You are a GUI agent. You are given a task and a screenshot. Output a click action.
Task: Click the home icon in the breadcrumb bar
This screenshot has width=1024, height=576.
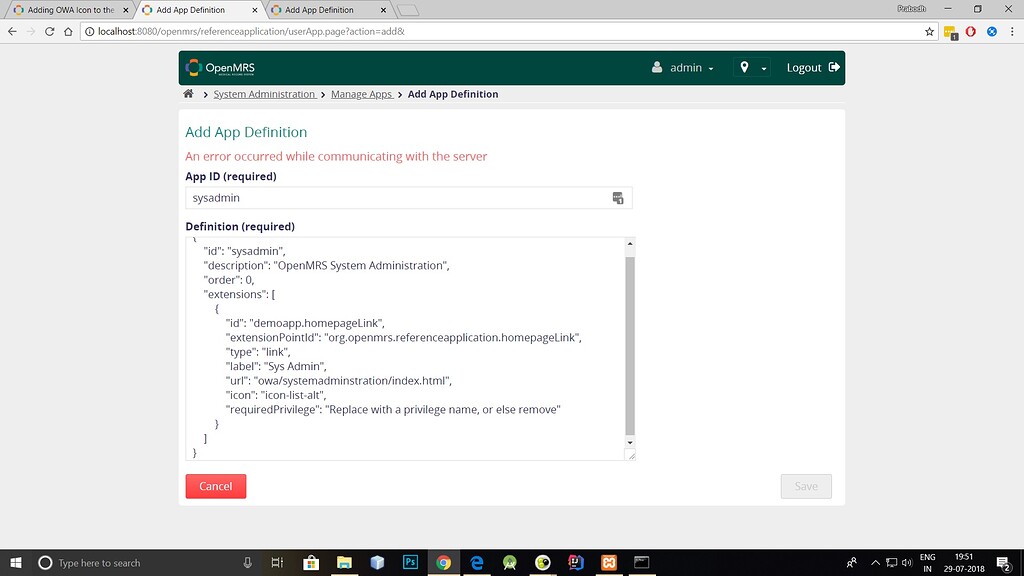coord(188,93)
